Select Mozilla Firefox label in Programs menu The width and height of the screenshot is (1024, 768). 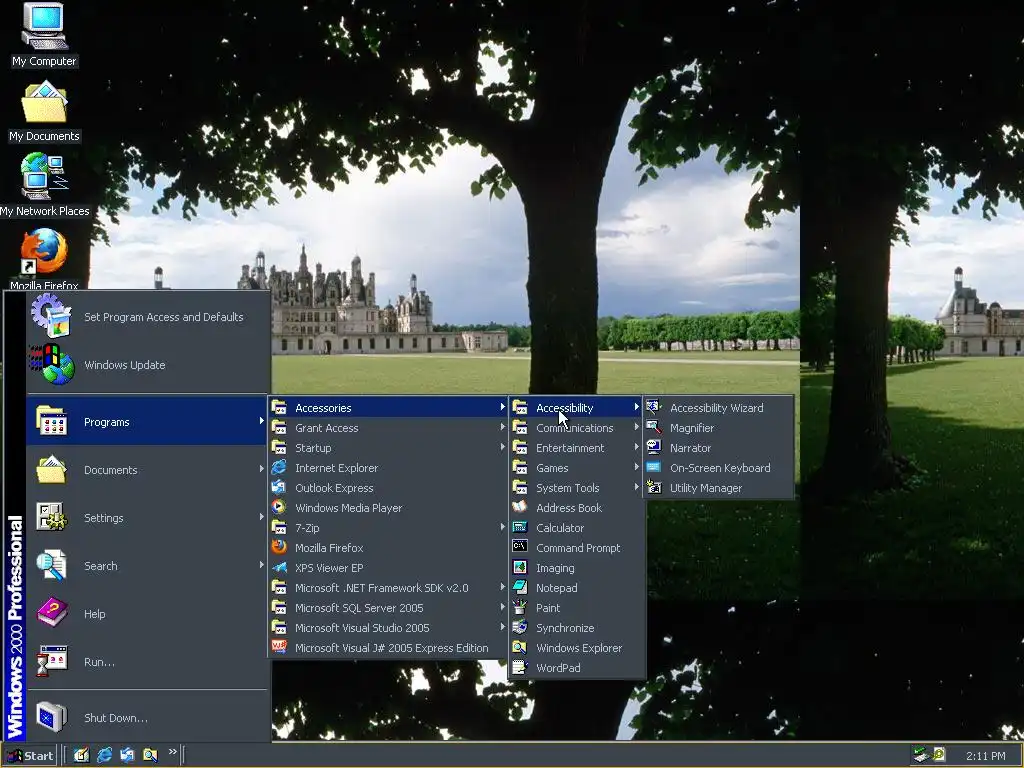click(328, 548)
